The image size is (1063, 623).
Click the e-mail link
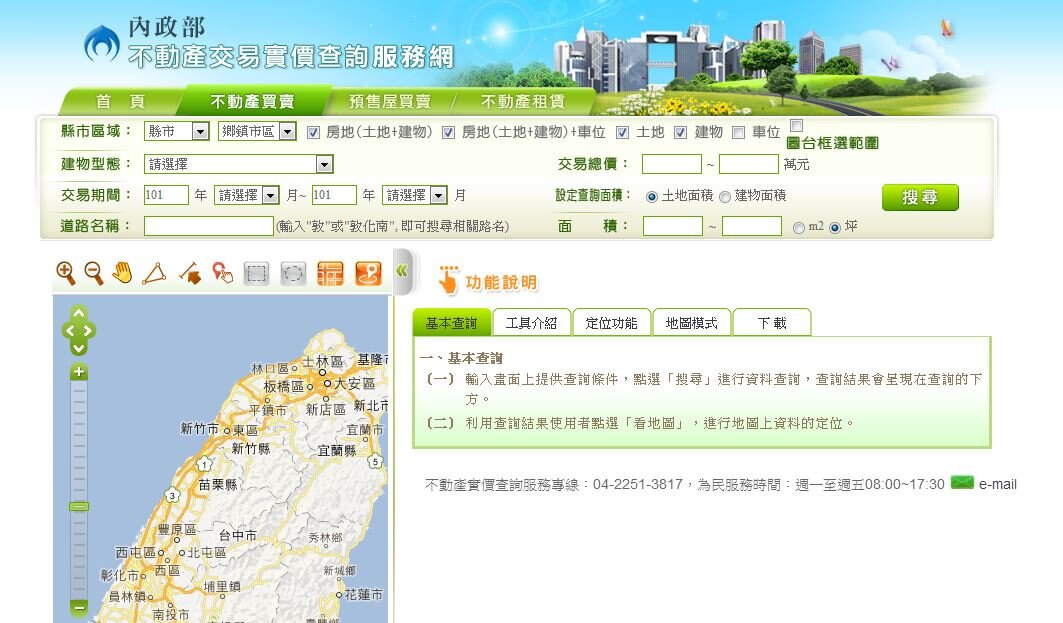(996, 484)
